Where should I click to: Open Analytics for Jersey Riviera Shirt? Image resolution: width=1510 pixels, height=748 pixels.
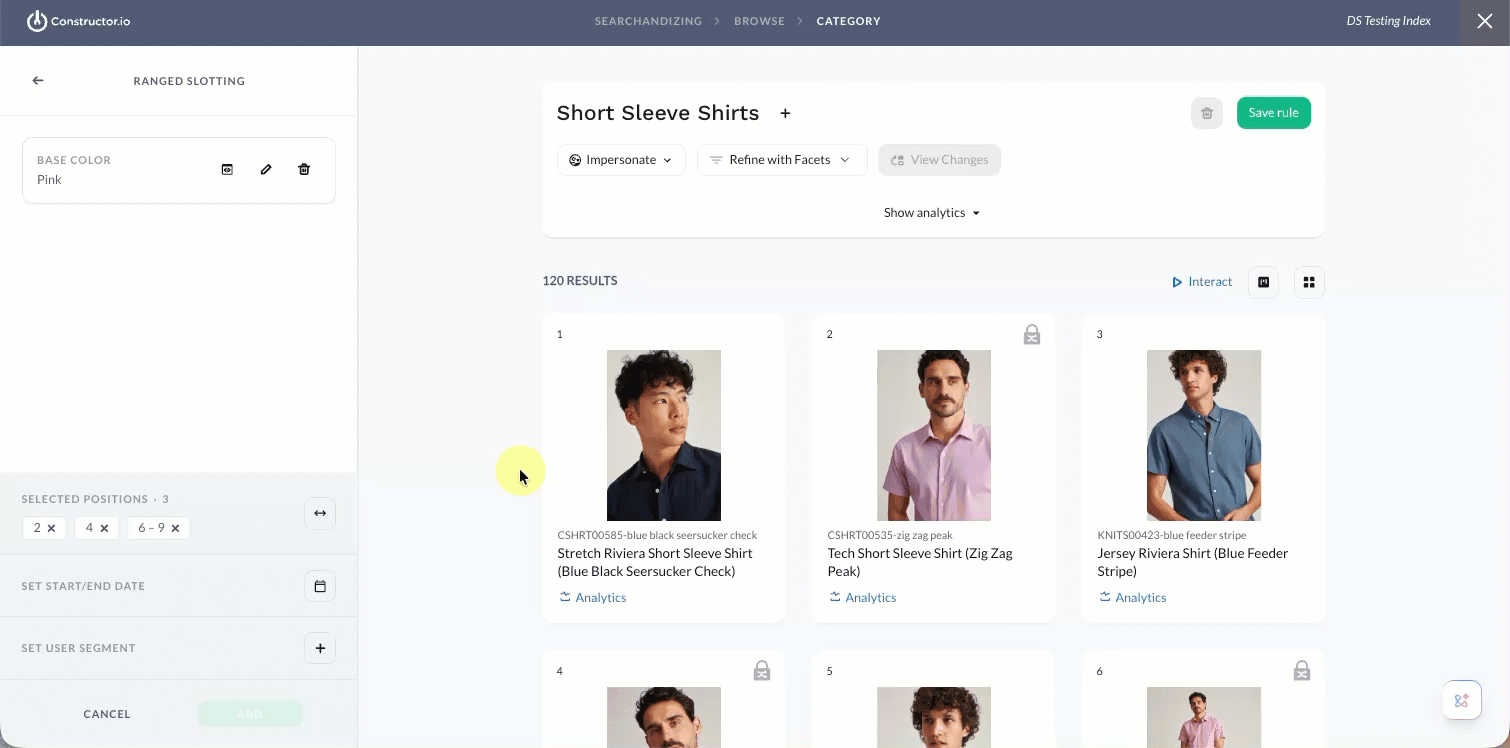[1132, 598]
